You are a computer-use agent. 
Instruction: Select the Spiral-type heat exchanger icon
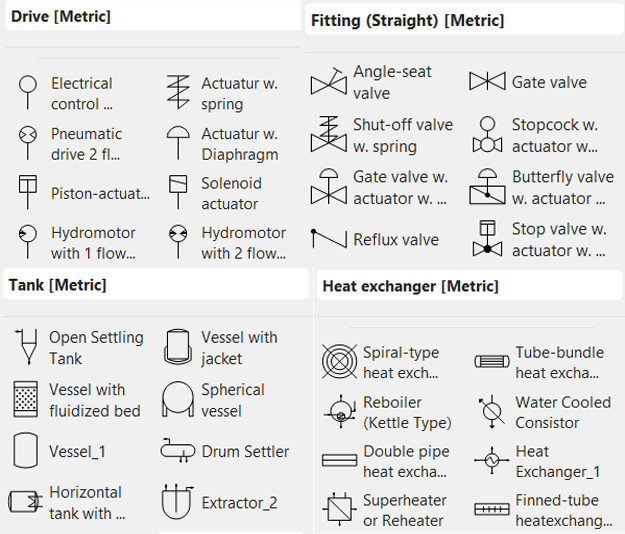(339, 362)
